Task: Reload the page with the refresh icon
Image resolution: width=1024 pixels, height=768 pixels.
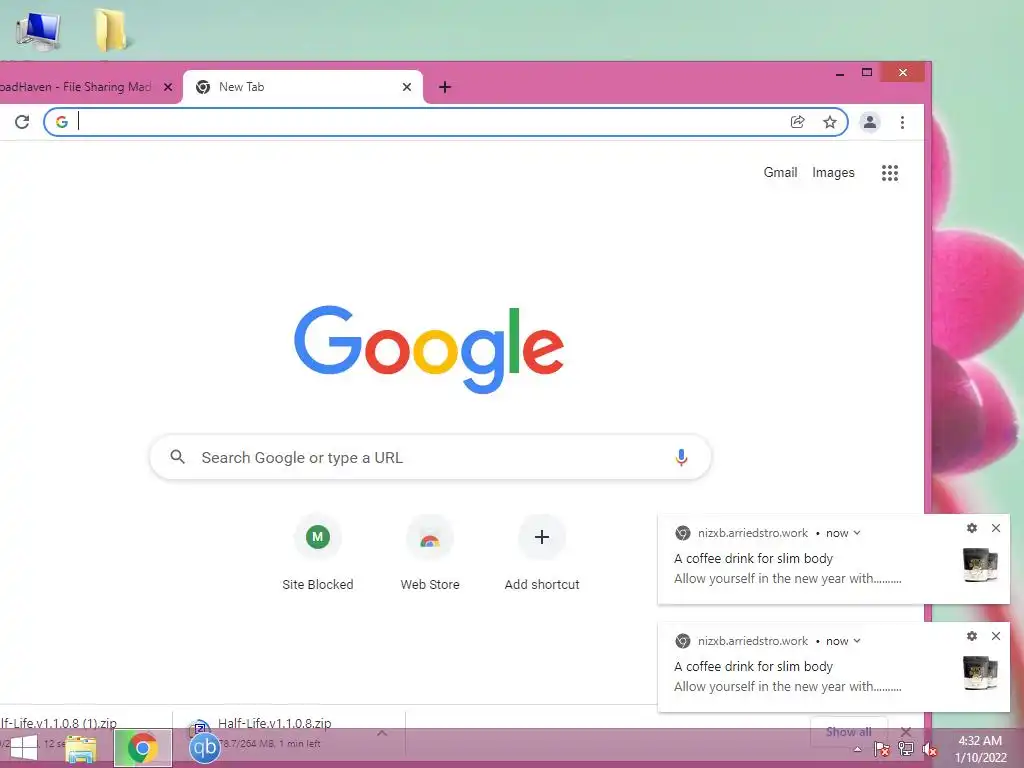Action: tap(22, 122)
